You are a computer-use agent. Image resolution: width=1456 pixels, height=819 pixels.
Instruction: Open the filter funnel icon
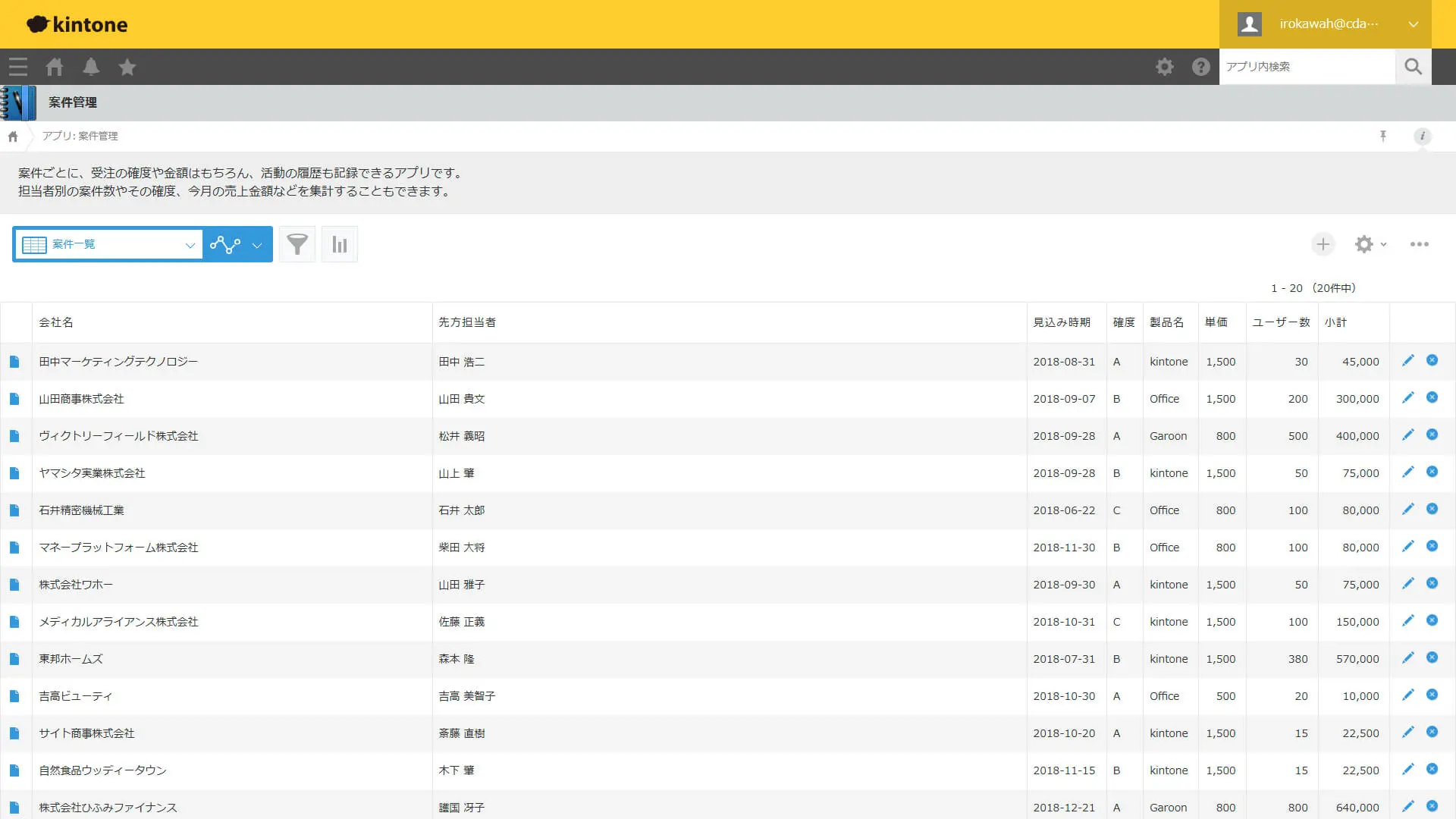(297, 244)
